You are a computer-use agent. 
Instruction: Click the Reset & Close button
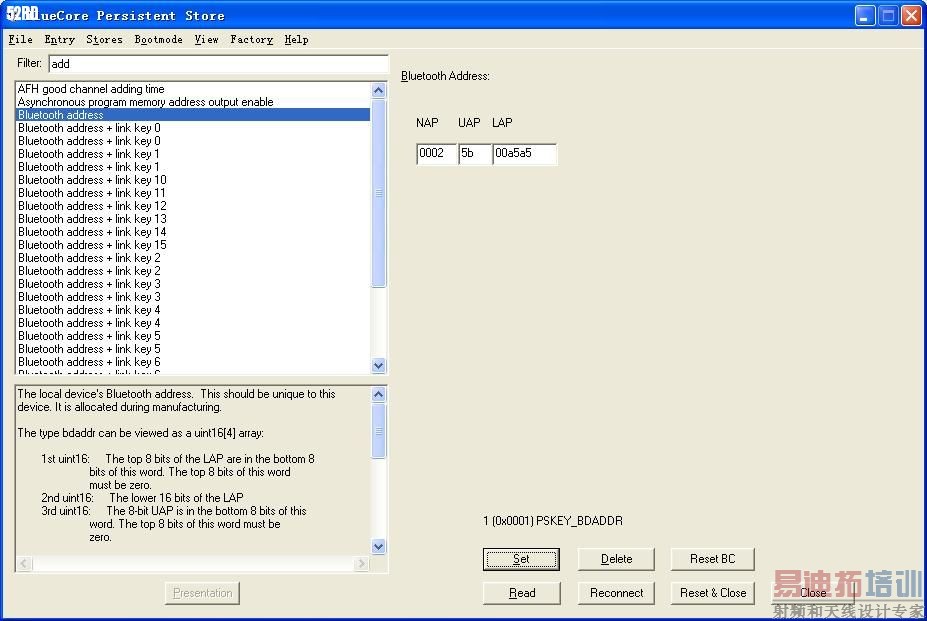(x=712, y=593)
